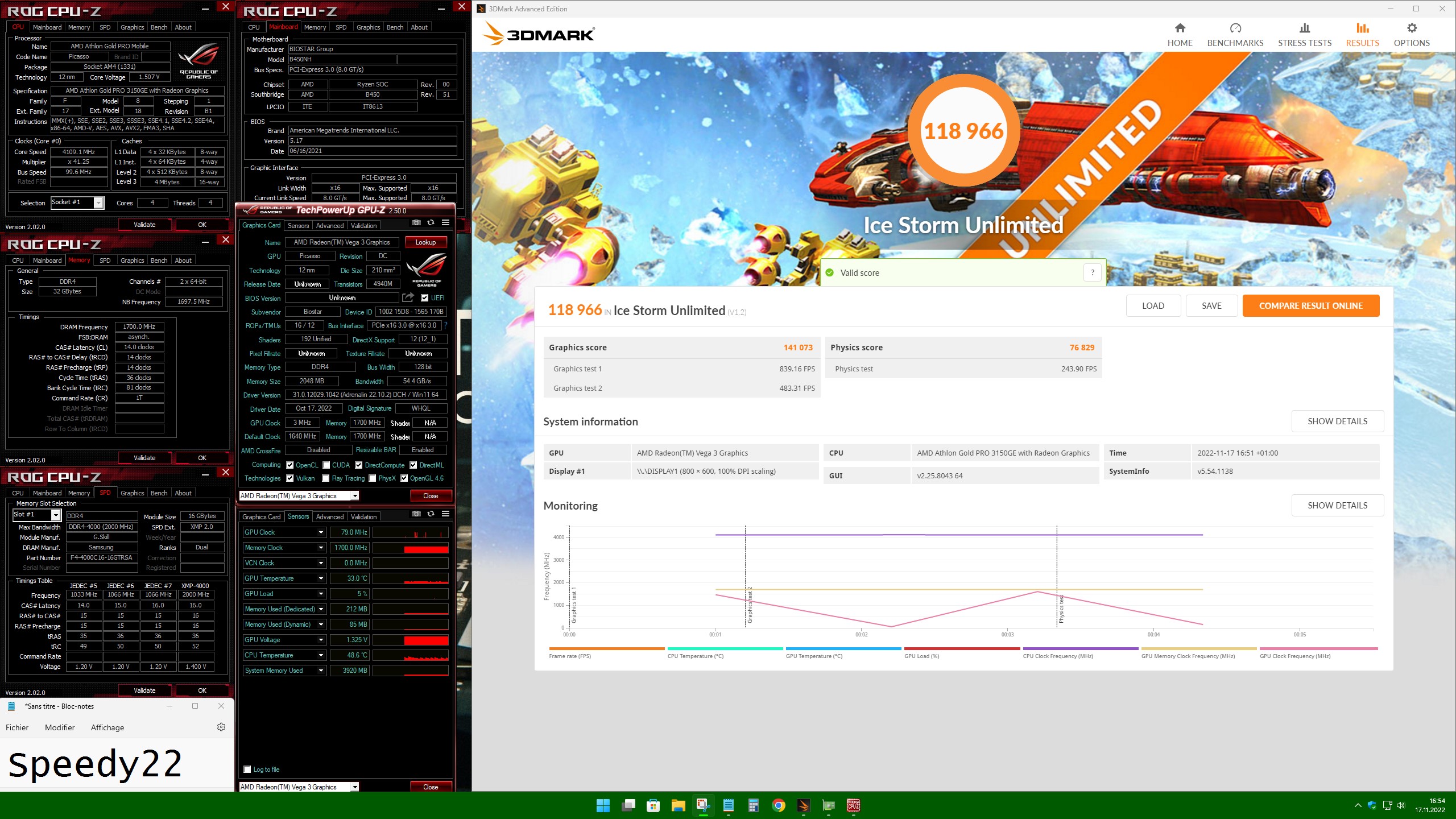Toggle Vulkan checkbox in GPU-Z
Screen dimensions: 1456x819
coord(290,478)
